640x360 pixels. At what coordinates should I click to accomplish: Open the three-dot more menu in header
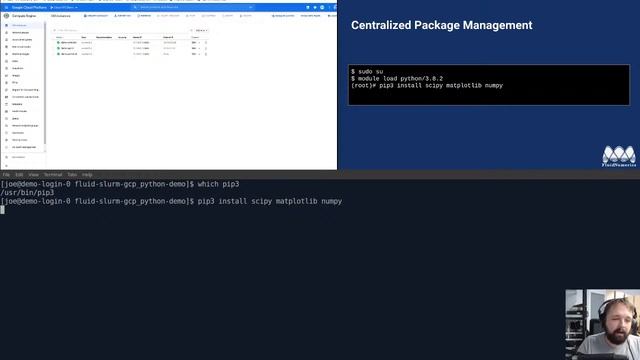pyautogui.click(x=329, y=7)
